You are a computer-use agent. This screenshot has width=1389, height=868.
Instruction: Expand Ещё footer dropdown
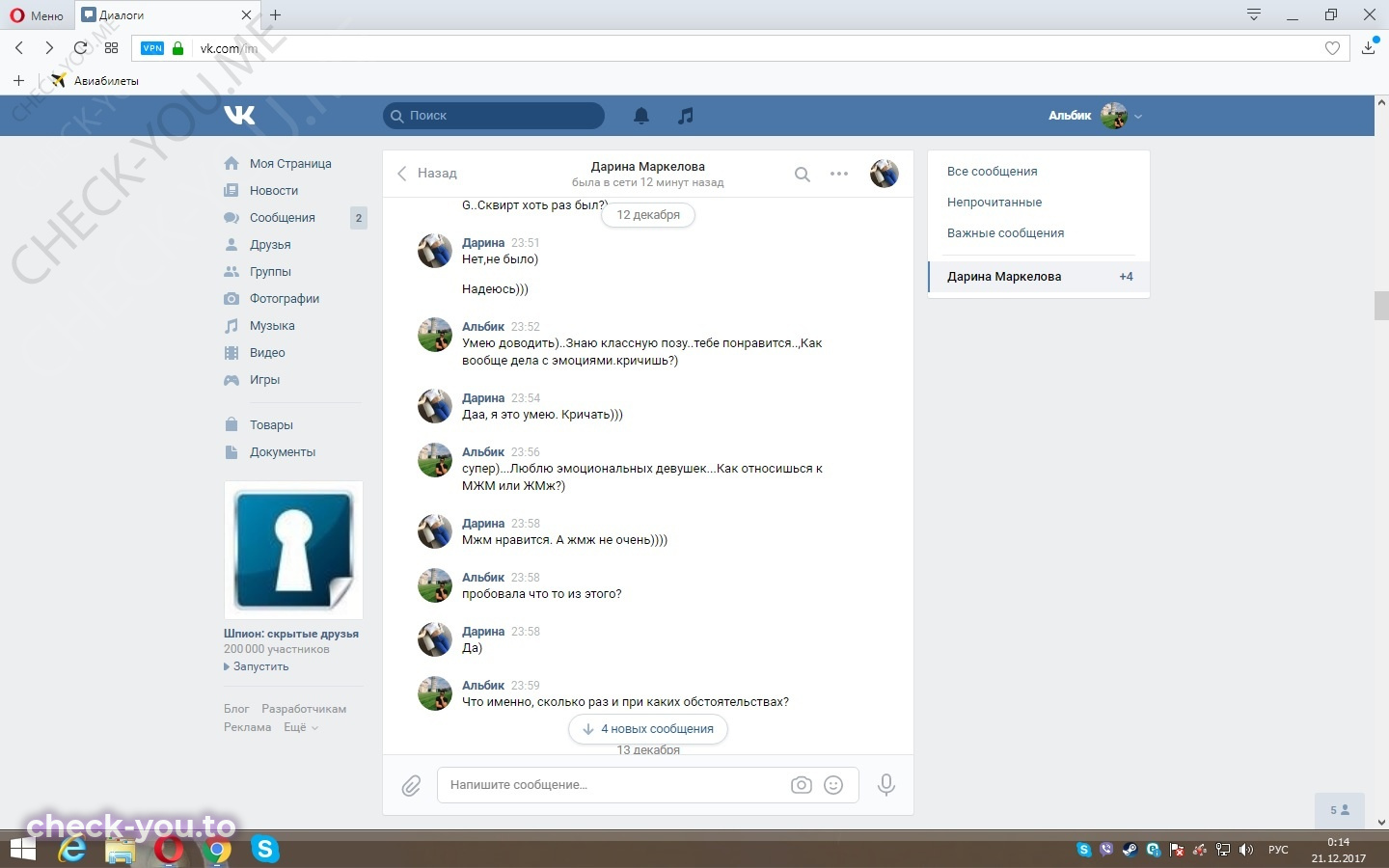(x=300, y=727)
